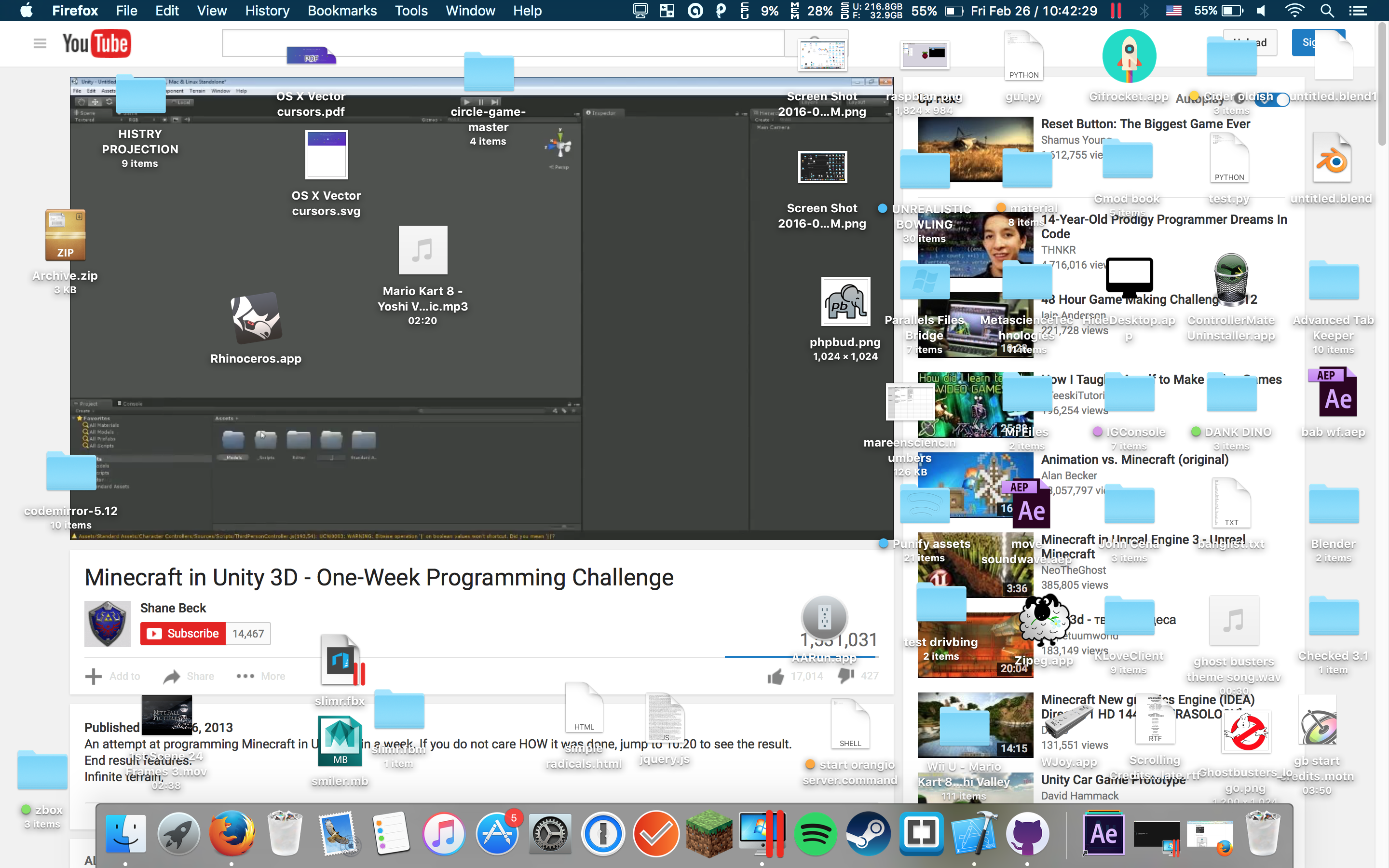This screenshot has width=1389, height=868.
Task: Open the YouTube guide hamburger menu
Action: 40,43
